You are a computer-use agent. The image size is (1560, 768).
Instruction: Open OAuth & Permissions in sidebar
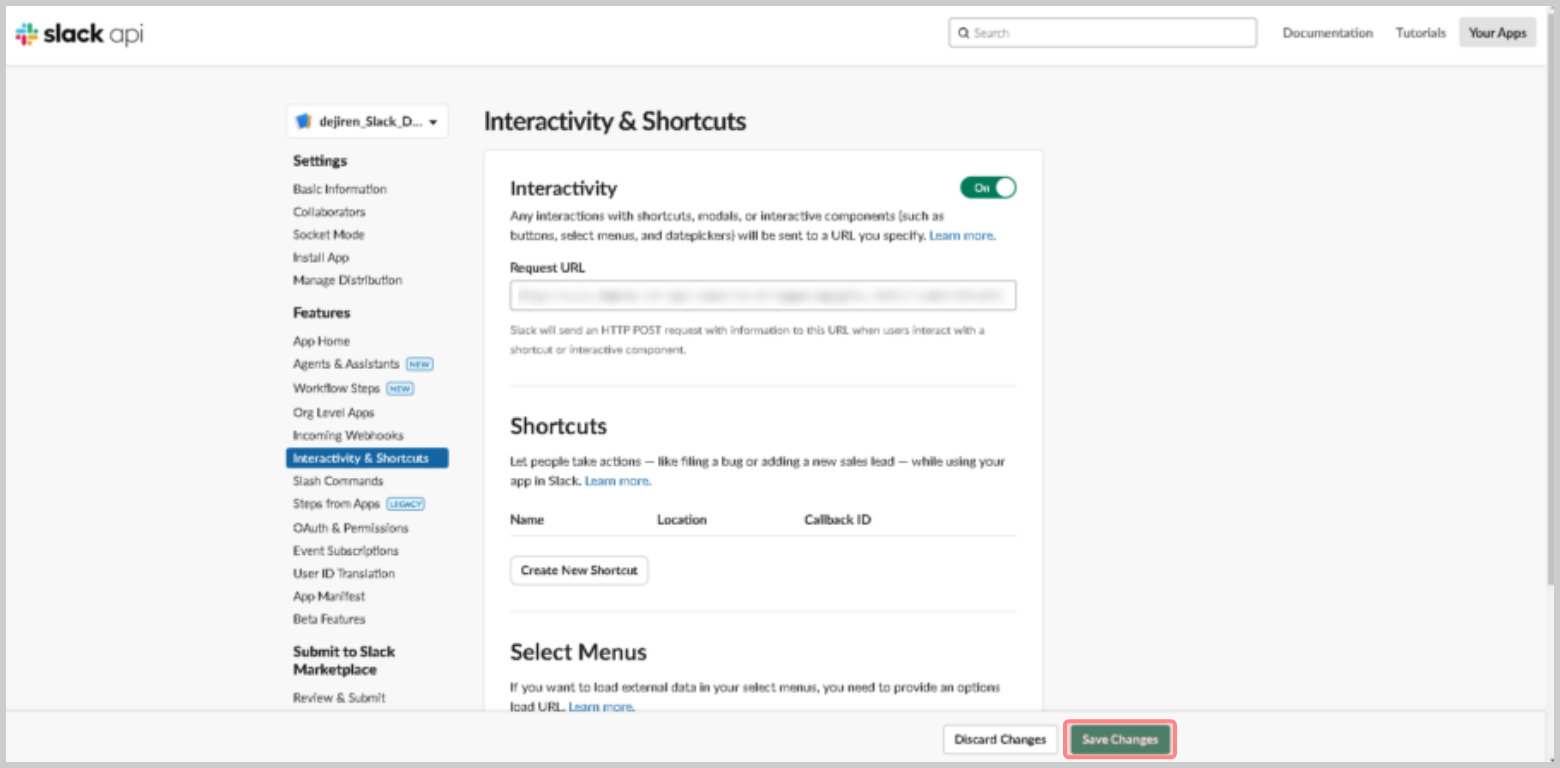351,527
